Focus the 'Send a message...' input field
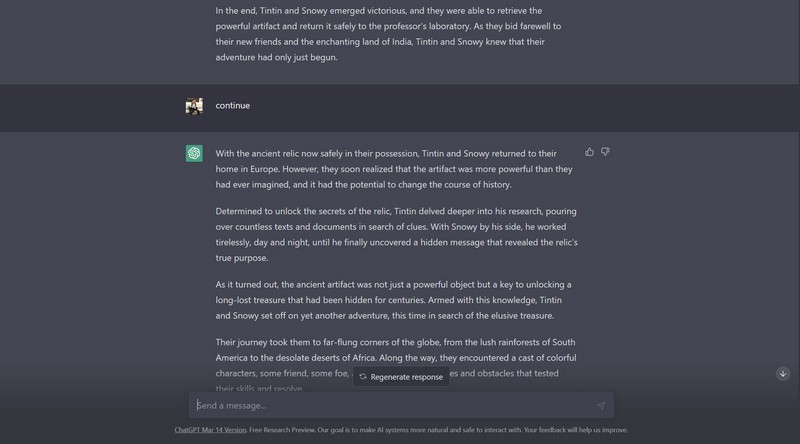 click(390, 406)
